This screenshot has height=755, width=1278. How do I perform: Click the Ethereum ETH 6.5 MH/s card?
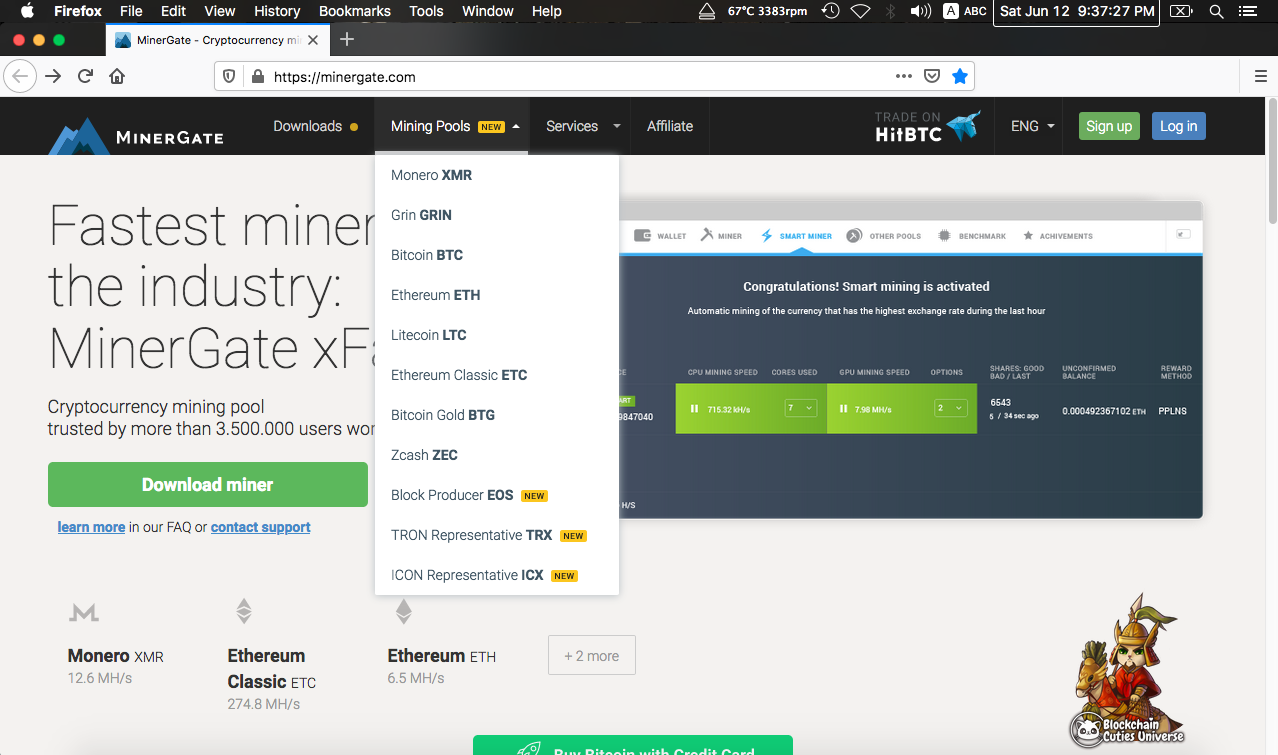coord(442,643)
